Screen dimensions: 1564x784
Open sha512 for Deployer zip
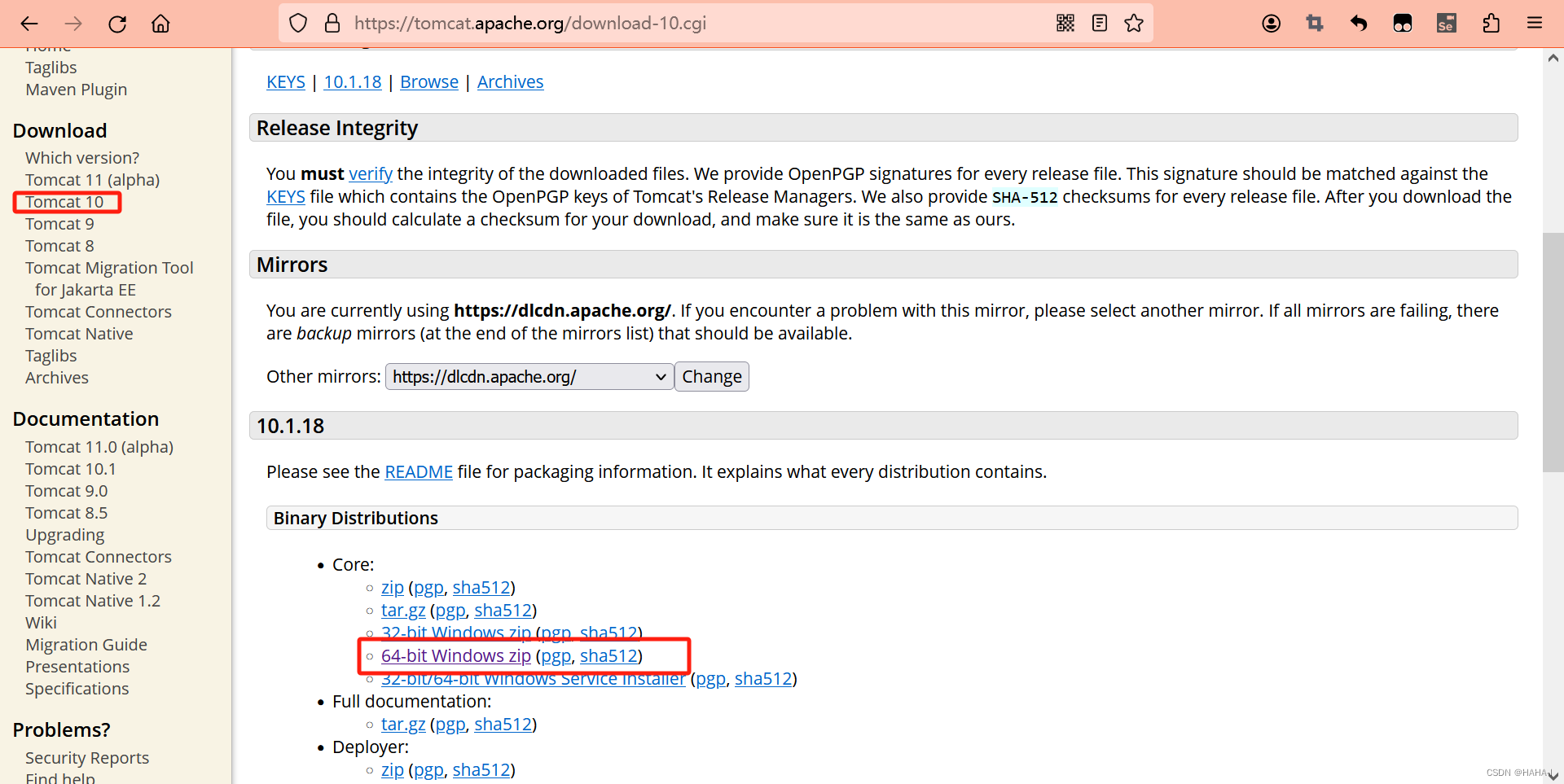click(481, 770)
